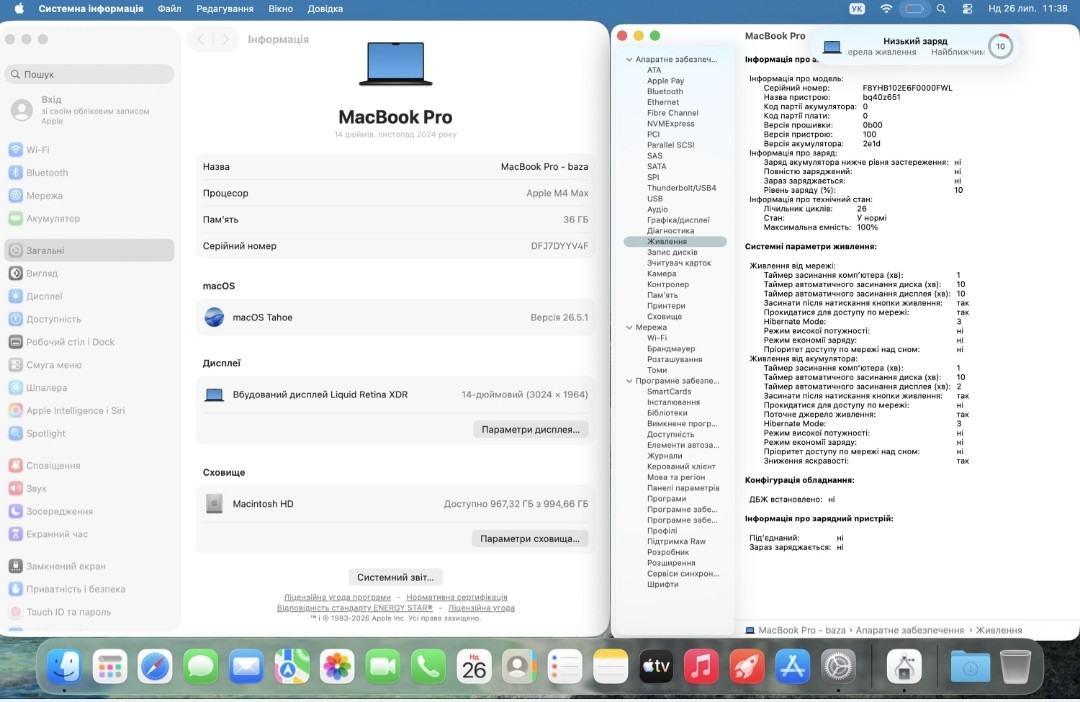Select Акумулятор in Settings sidebar
The image size is (1080, 702).
90,218
